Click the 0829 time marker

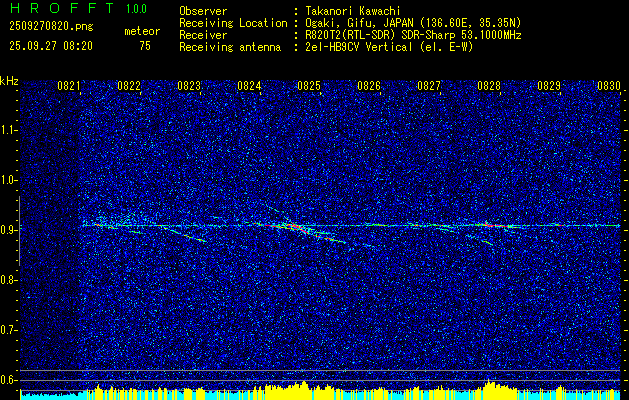(x=549, y=85)
